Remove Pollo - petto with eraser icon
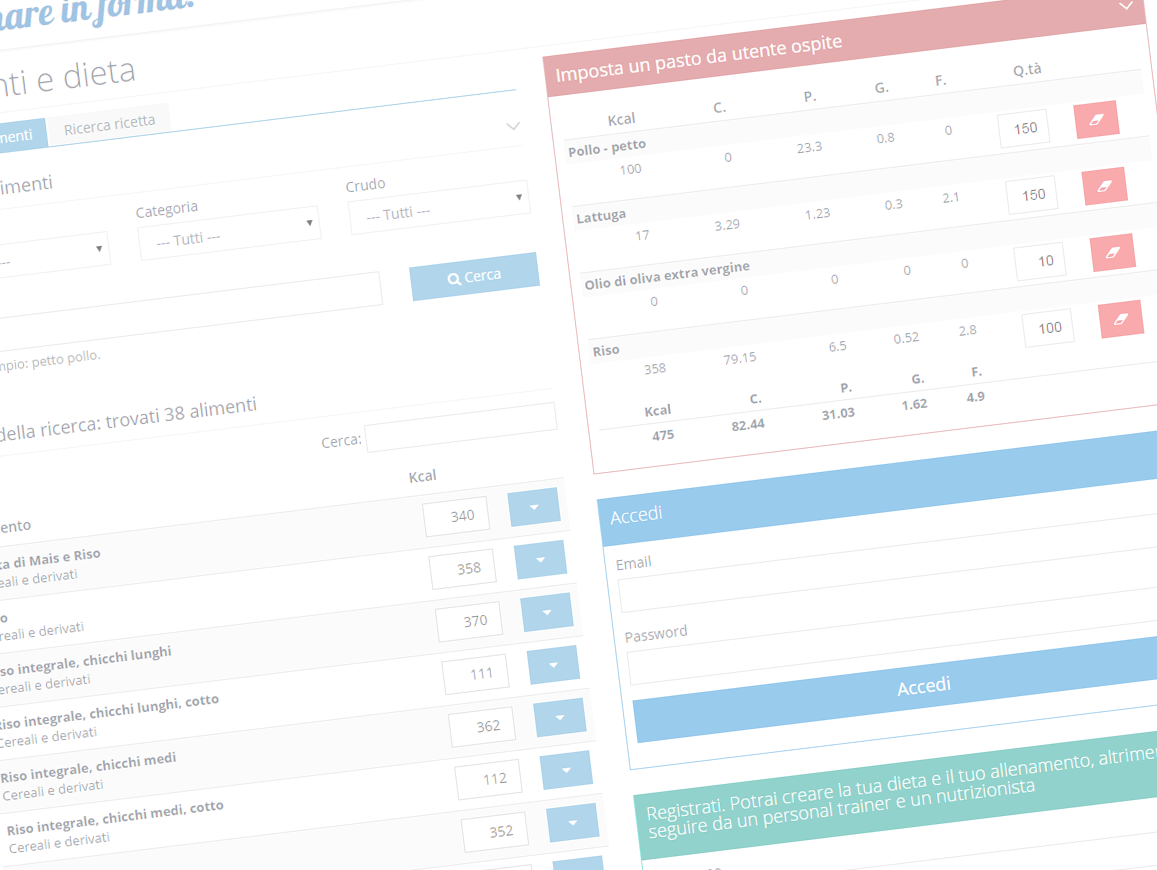The width and height of the screenshot is (1157, 870). 1096,120
